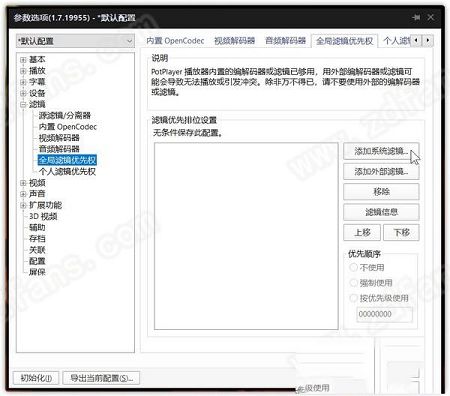Click the 添加系统滤镜 button

[x=381, y=151]
